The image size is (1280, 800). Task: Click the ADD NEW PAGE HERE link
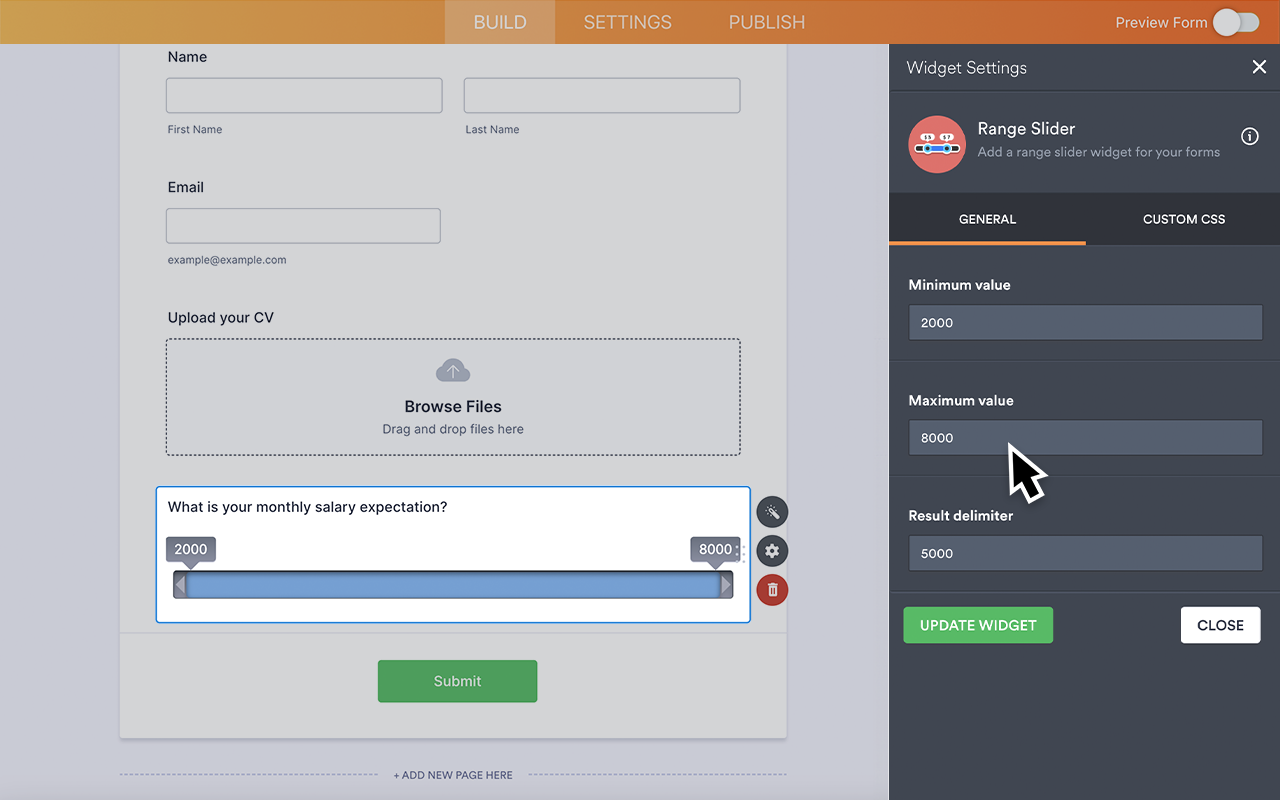click(453, 774)
